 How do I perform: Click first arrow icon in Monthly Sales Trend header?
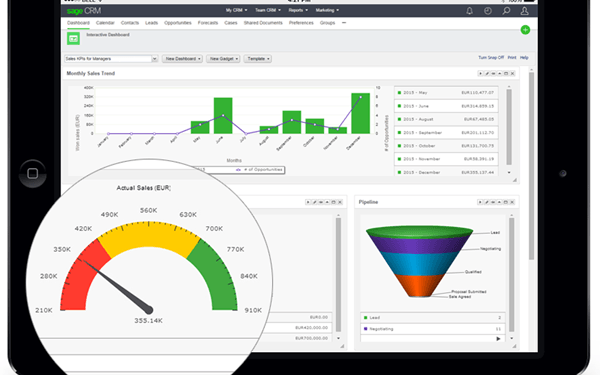tap(480, 73)
